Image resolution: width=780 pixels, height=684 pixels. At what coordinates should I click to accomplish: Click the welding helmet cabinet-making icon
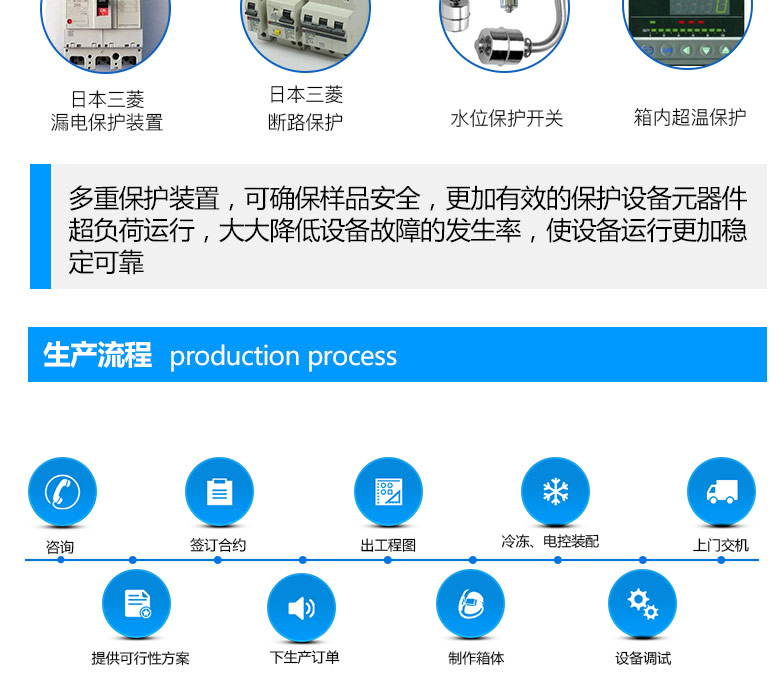click(470, 604)
